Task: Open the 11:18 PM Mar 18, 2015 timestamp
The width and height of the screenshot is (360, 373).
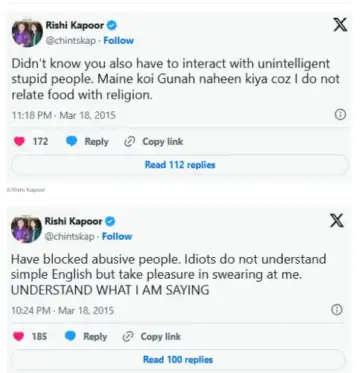Action: (x=64, y=115)
